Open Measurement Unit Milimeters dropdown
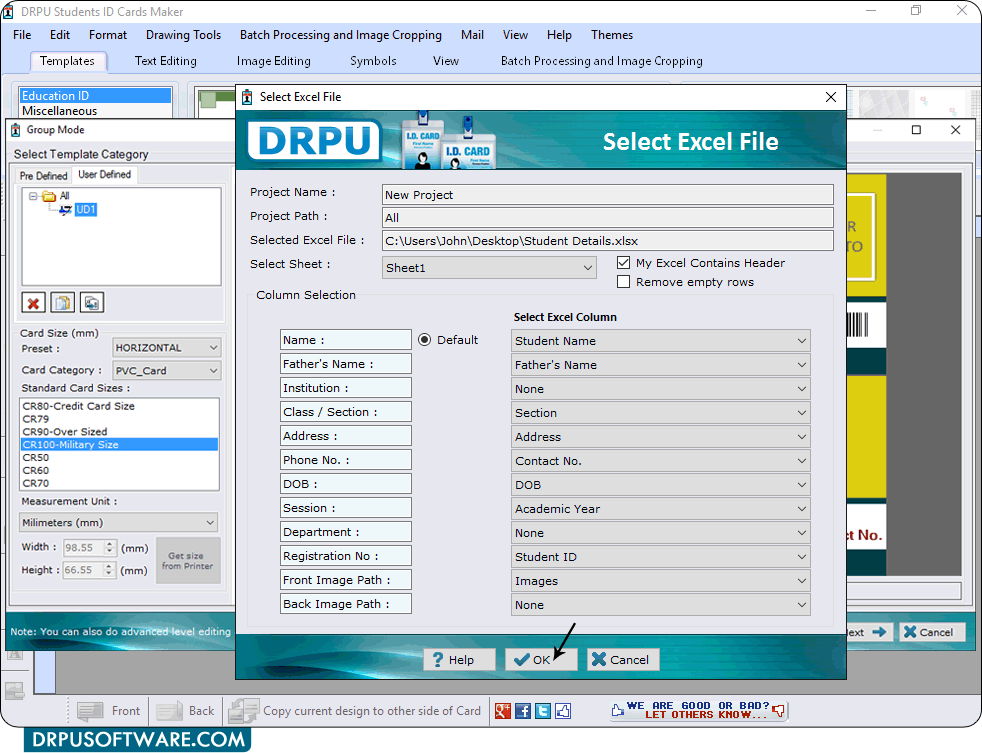 [118, 522]
